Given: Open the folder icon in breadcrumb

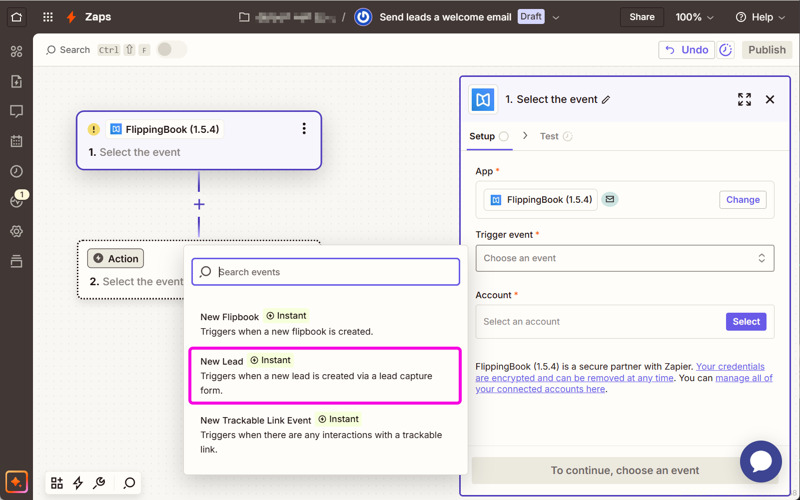Looking at the screenshot, I should click(244, 17).
